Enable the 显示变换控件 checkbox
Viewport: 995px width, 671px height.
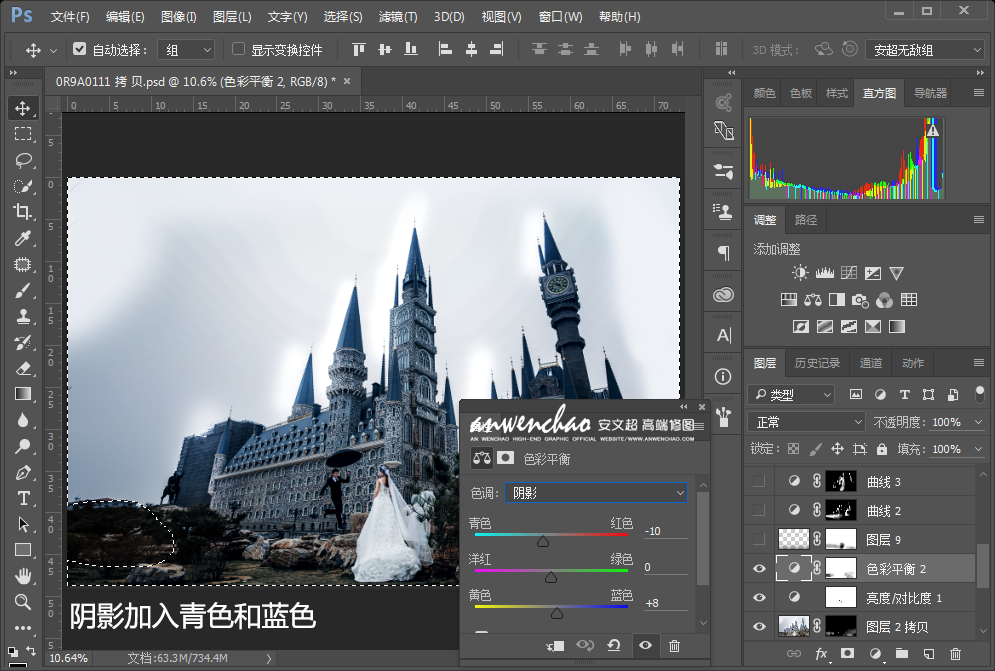coord(239,49)
